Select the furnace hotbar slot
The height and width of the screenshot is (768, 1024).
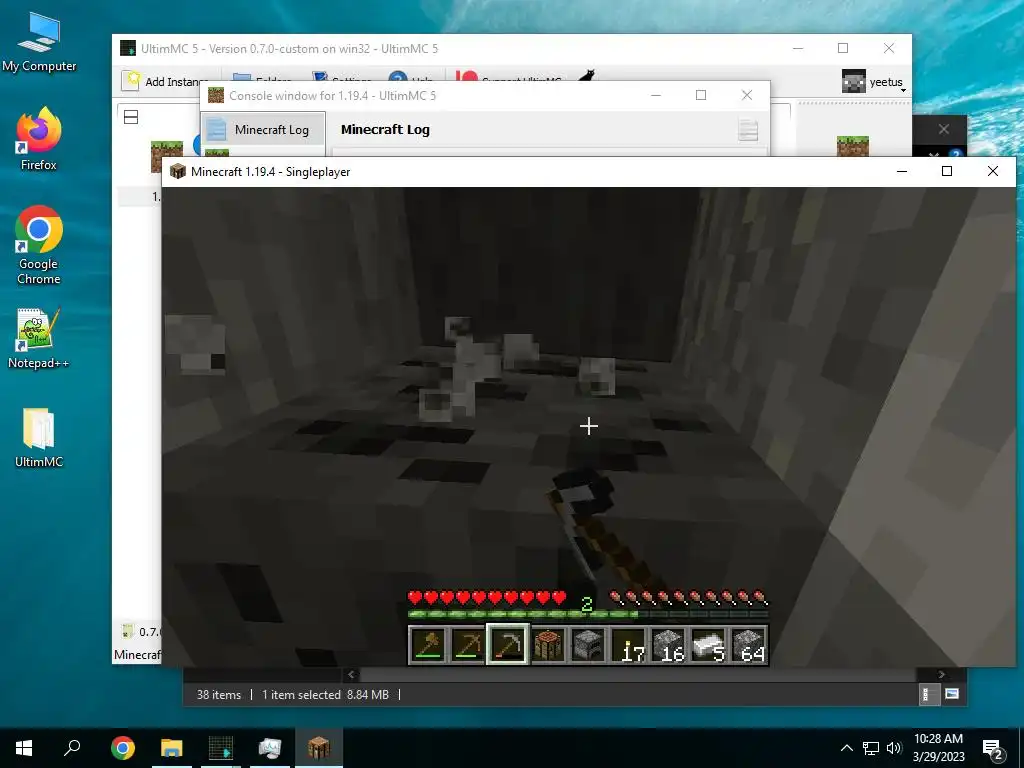click(588, 645)
